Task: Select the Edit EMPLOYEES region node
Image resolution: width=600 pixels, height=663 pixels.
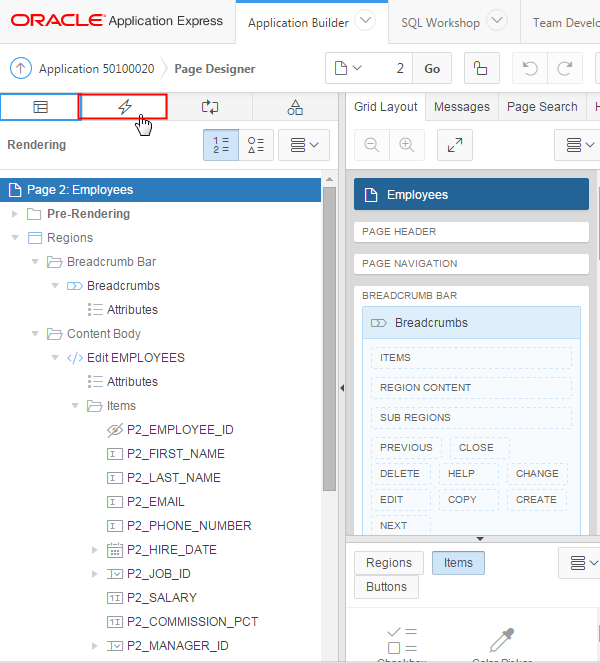Action: [x=135, y=358]
